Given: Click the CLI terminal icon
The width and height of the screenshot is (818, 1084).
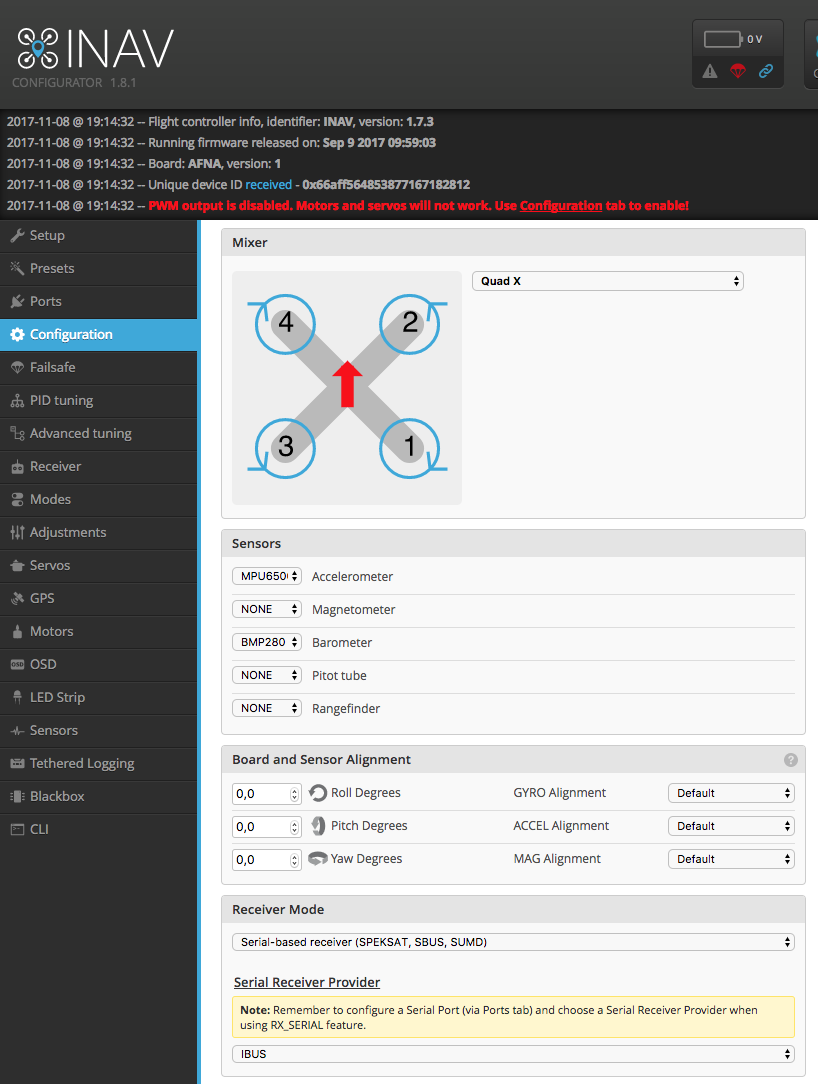Looking at the screenshot, I should (17, 830).
